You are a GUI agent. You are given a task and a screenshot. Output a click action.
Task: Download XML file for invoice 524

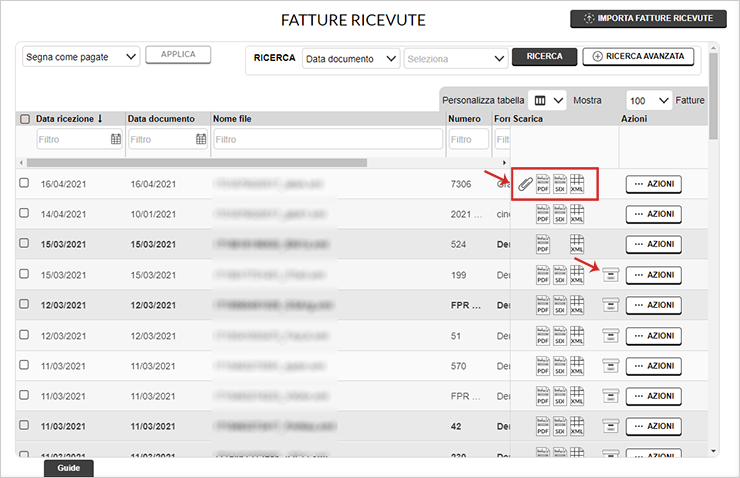[577, 244]
